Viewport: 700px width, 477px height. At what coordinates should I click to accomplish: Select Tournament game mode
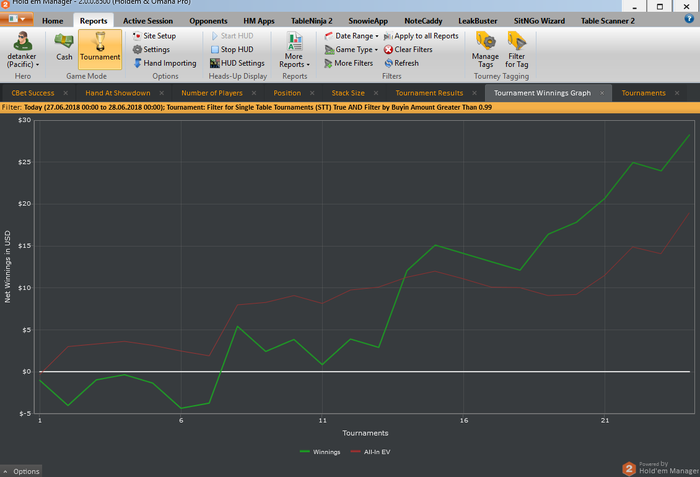coord(100,49)
